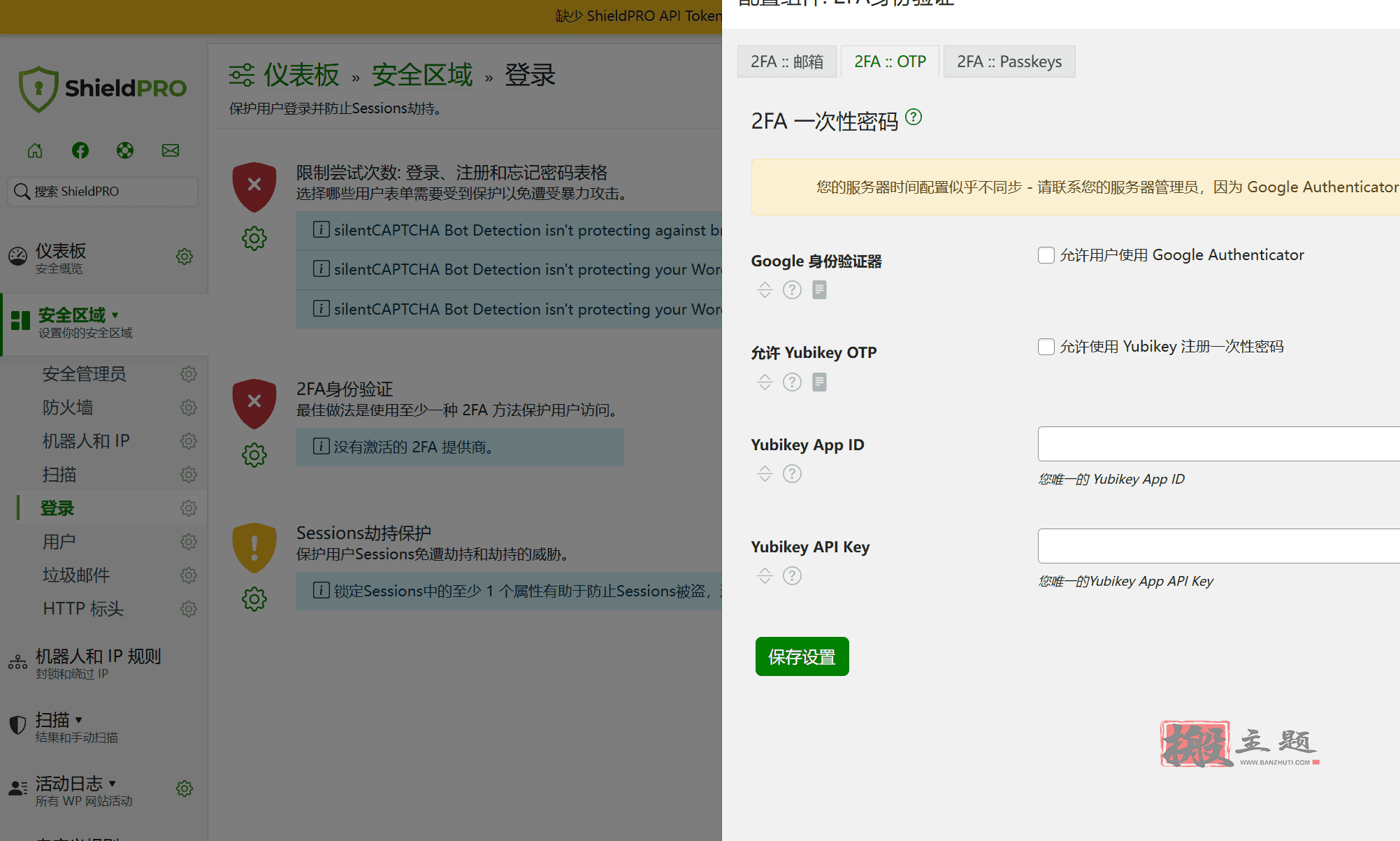Open 垃圾邮件 in sidebar
1400x841 pixels.
(x=76, y=575)
